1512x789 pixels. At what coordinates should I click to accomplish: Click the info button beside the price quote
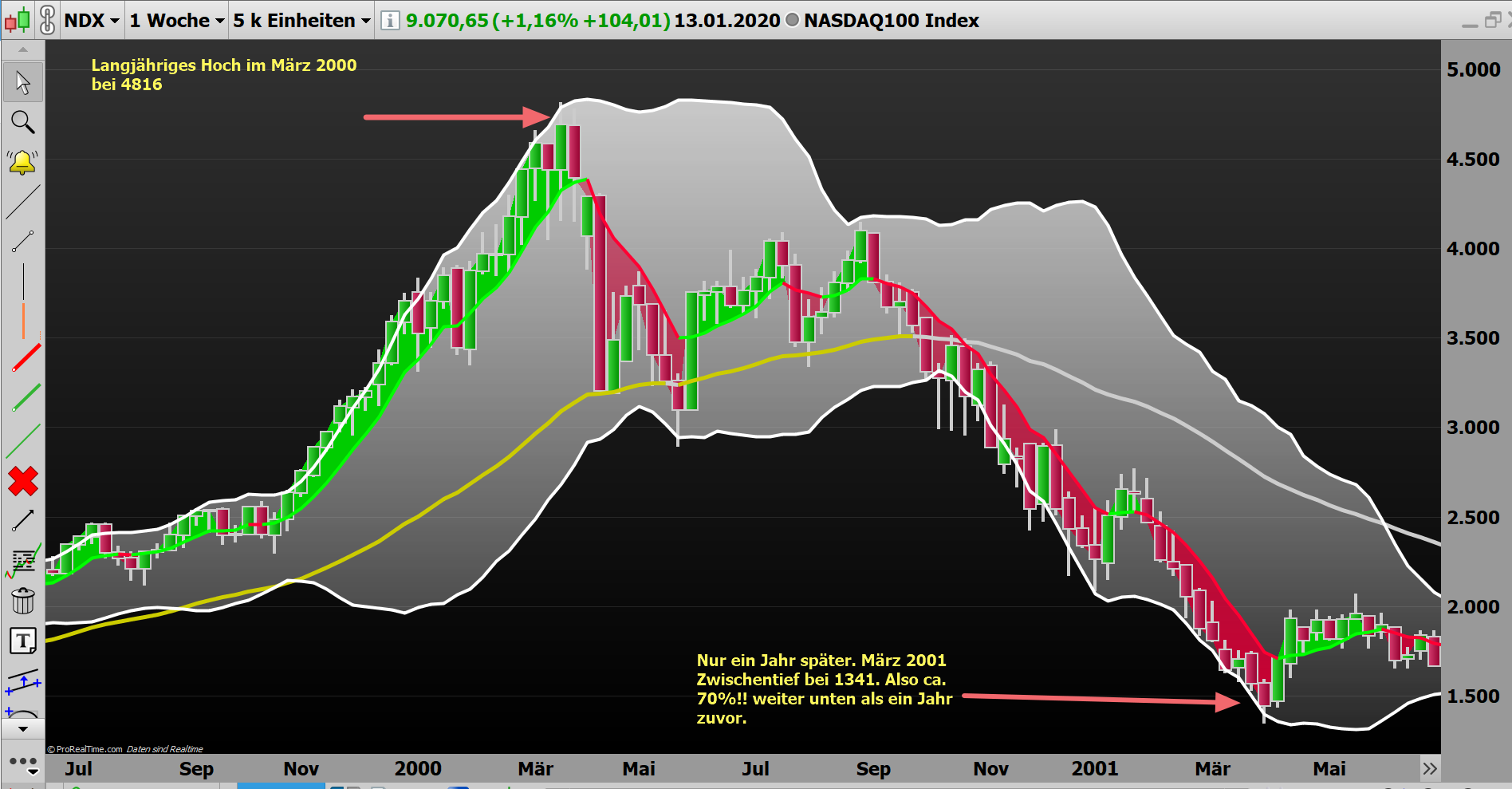390,20
